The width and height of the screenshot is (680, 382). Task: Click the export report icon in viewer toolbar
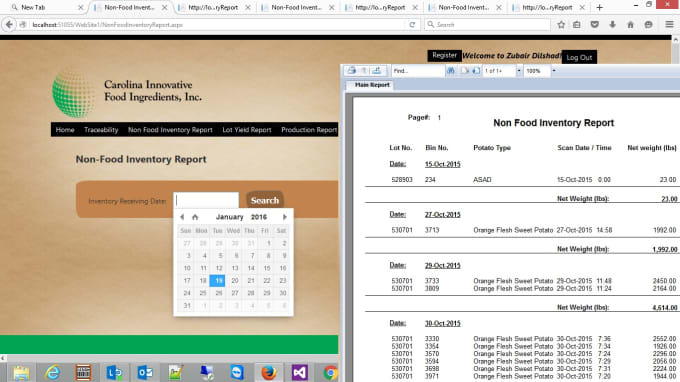pyautogui.click(x=377, y=70)
